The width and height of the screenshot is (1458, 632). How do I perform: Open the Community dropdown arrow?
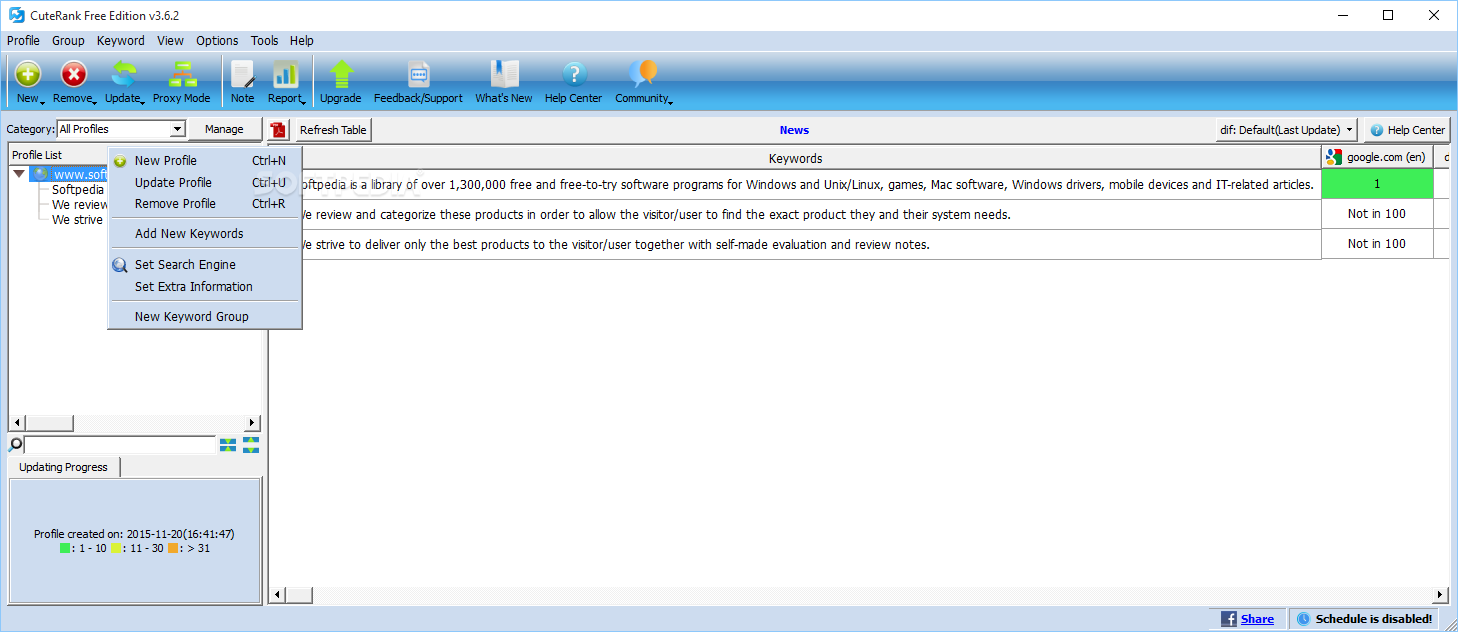(670, 101)
